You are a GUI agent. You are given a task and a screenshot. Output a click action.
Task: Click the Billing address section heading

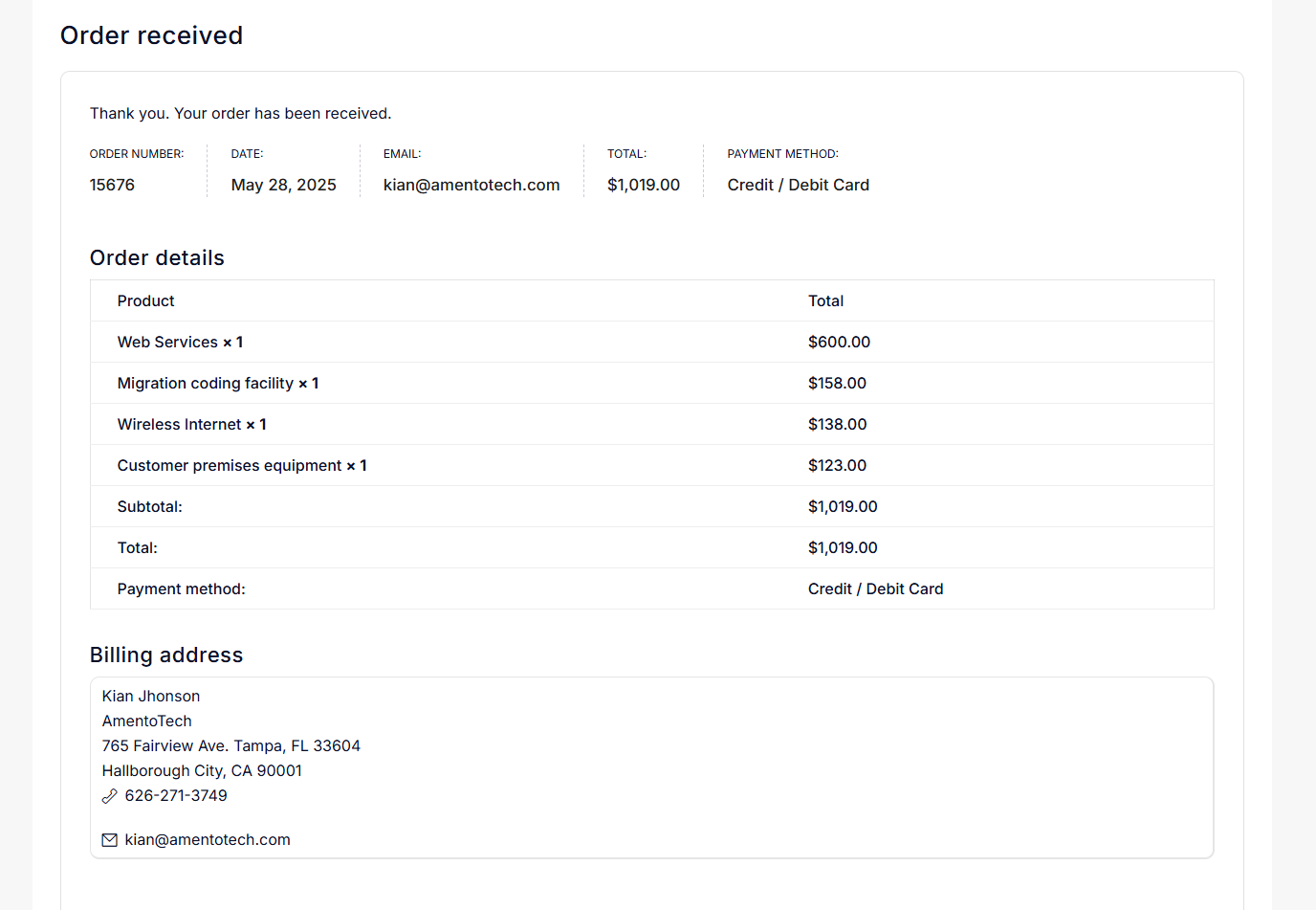166,655
